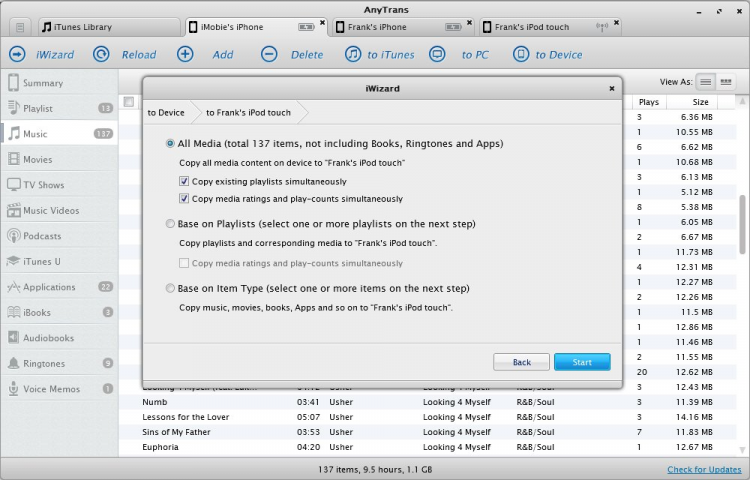Select Base on Item Type radio option

tap(170, 288)
